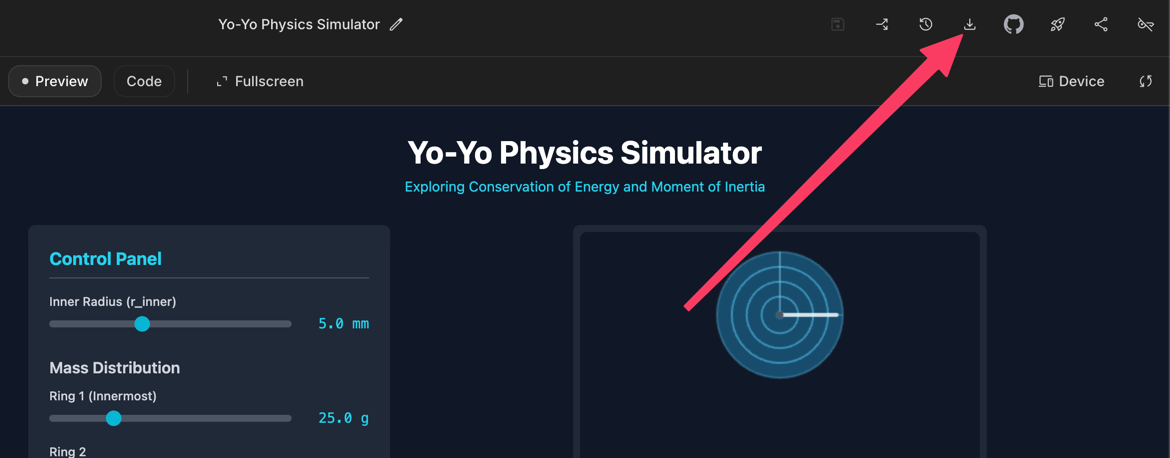The height and width of the screenshot is (458, 1170).
Task: Click the Control Panel heading
Action: click(x=105, y=258)
